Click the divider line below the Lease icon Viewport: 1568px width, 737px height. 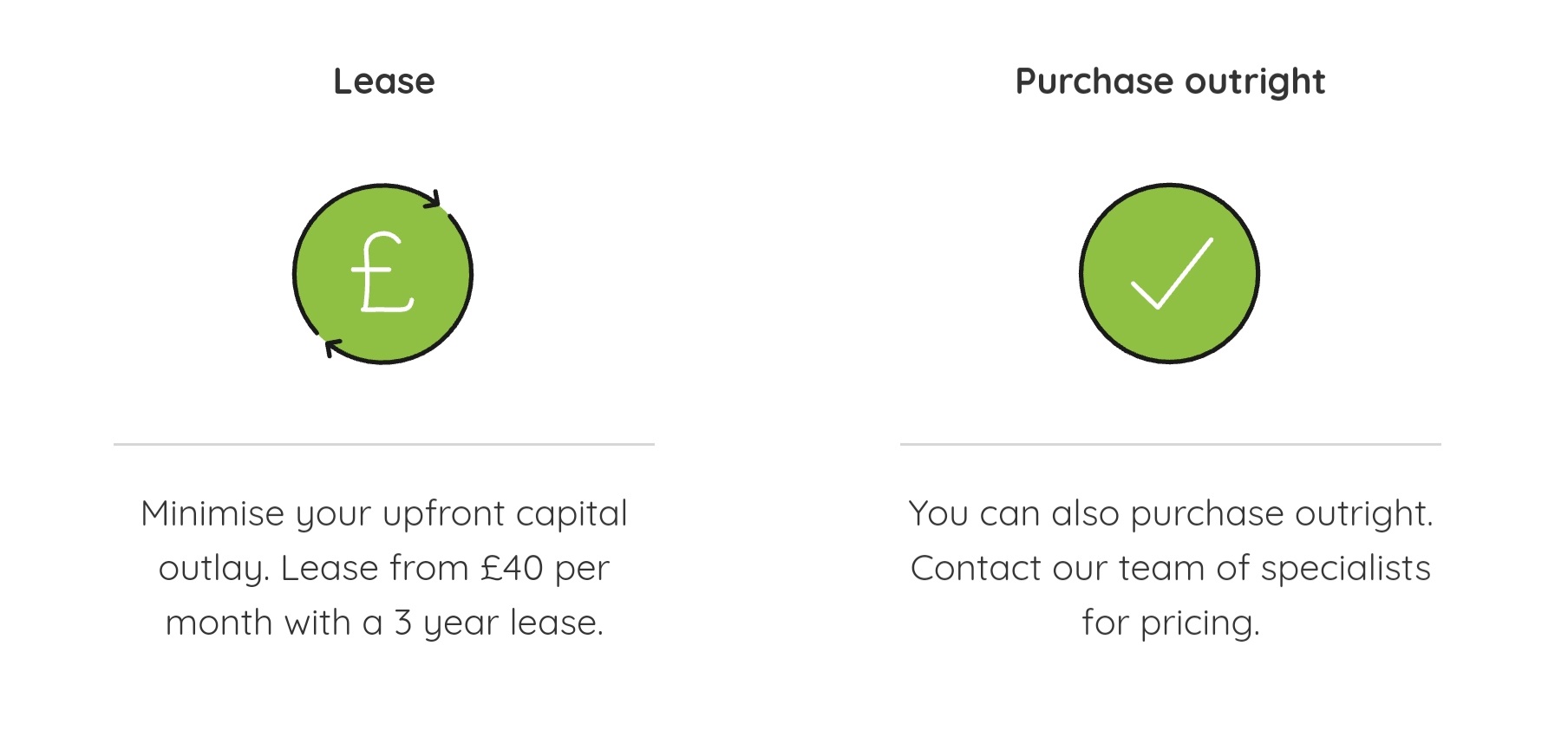384,444
